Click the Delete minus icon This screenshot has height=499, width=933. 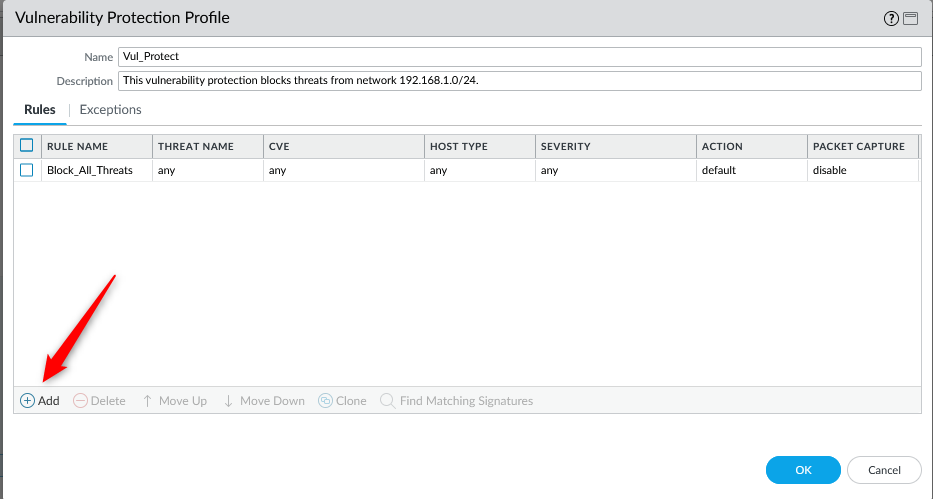coord(81,401)
